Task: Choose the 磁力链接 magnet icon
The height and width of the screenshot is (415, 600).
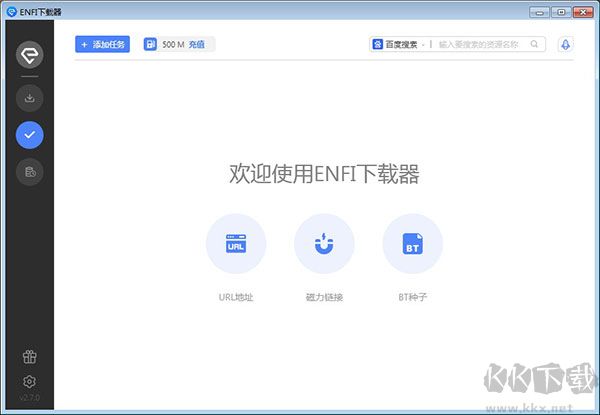Action: [x=324, y=244]
